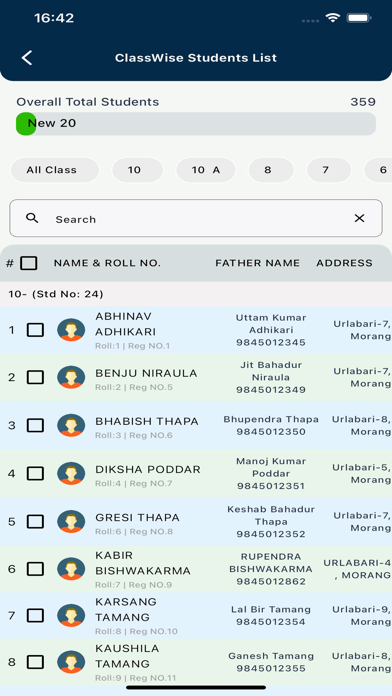Viewport: 392px width, 696px height.
Task: Tap the ClassWise Students List title
Action: 196,58
